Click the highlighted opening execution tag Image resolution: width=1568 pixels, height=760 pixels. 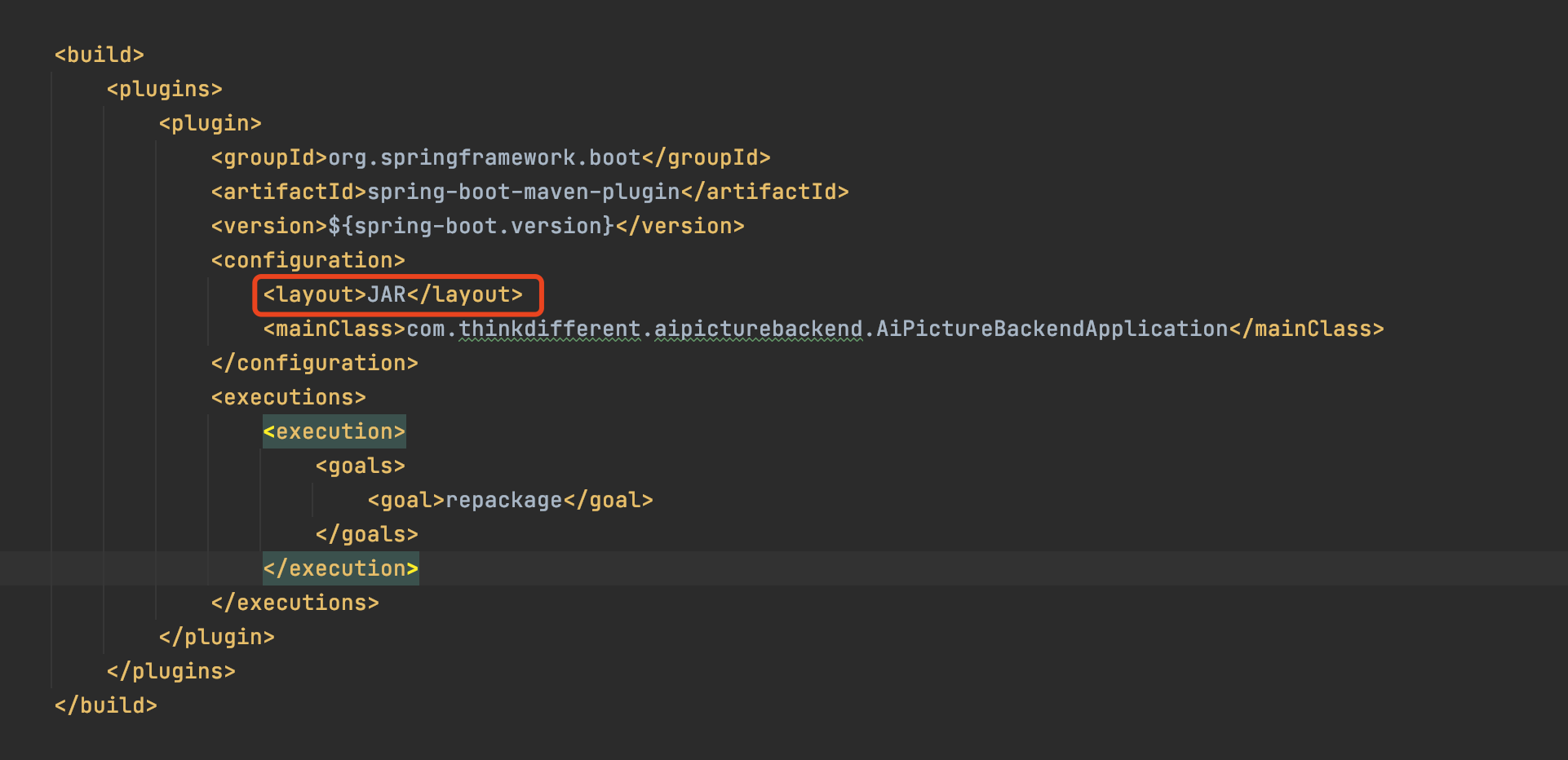pyautogui.click(x=334, y=431)
